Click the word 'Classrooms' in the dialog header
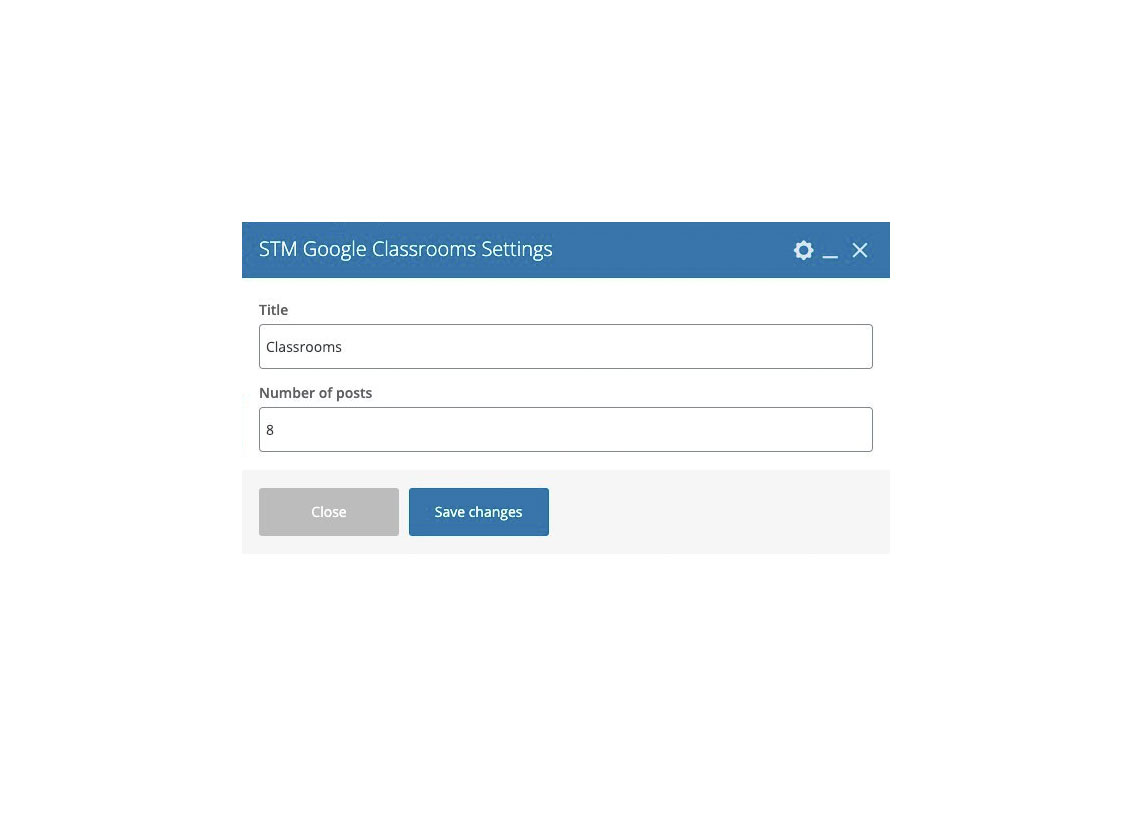The width and height of the screenshot is (1147, 814). [421, 249]
